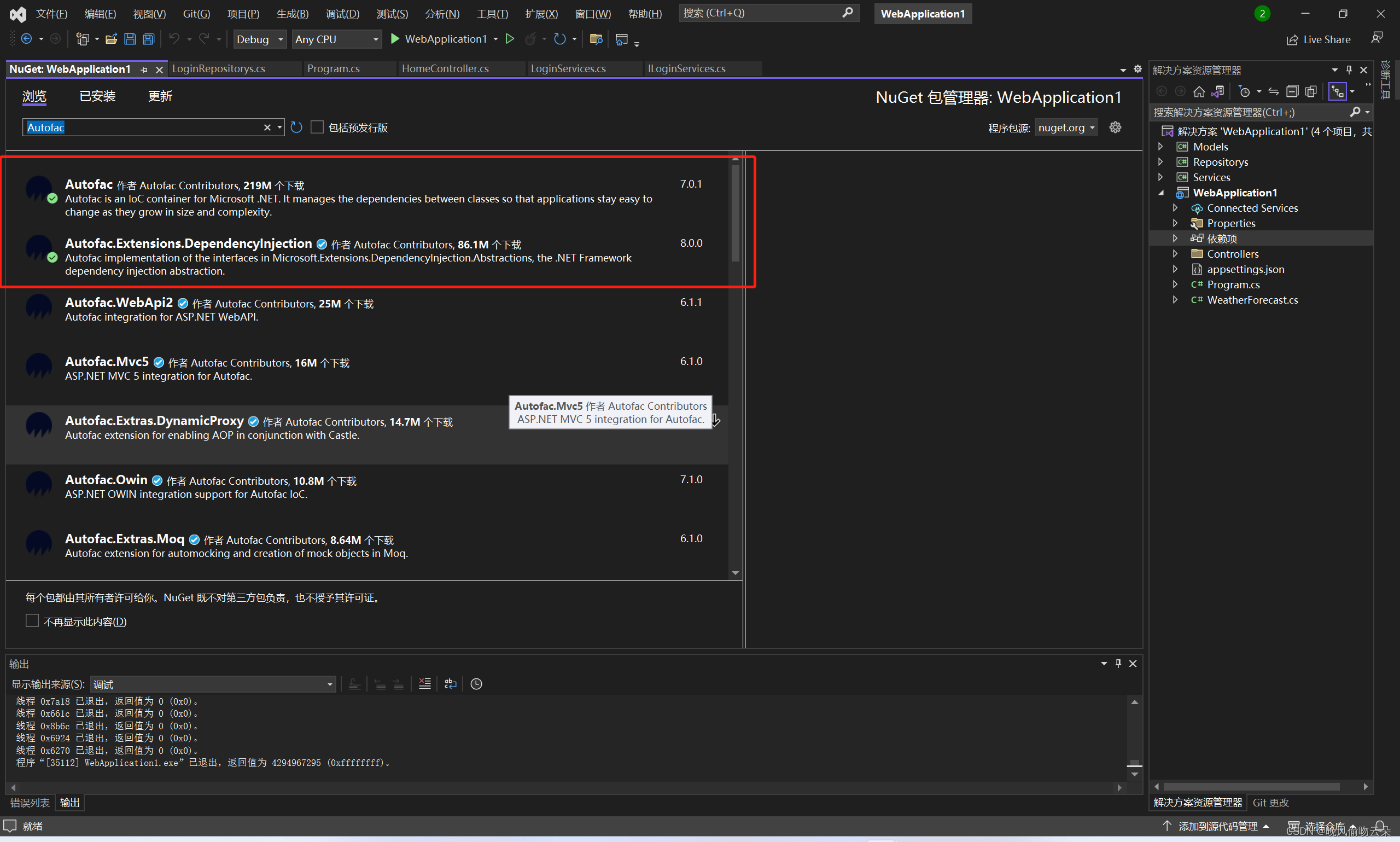Image resolution: width=1400 pixels, height=842 pixels.
Task: Select Autofac.Extensions.DependencyInjection package
Action: 367,257
